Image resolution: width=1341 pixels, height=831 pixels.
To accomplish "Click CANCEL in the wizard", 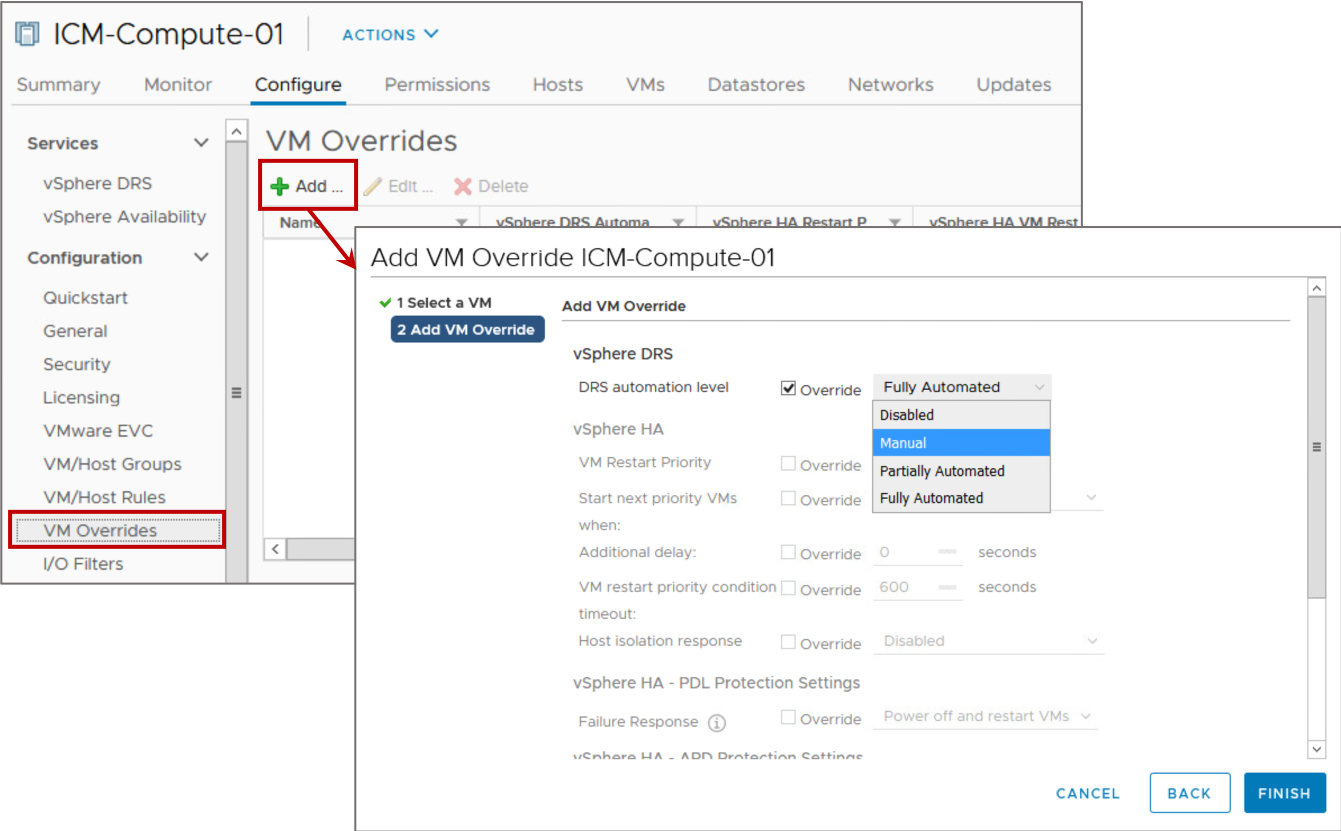I will (x=1088, y=793).
